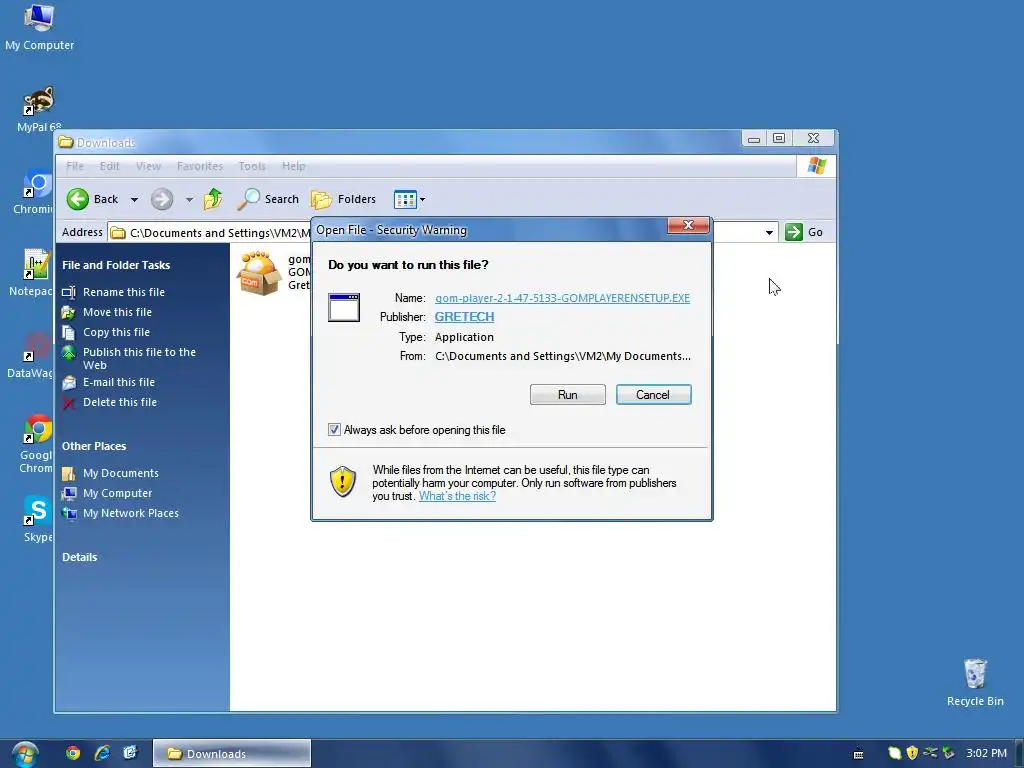Click the yellow security shield icon
Screen dimensions: 1024x768
coord(343,482)
